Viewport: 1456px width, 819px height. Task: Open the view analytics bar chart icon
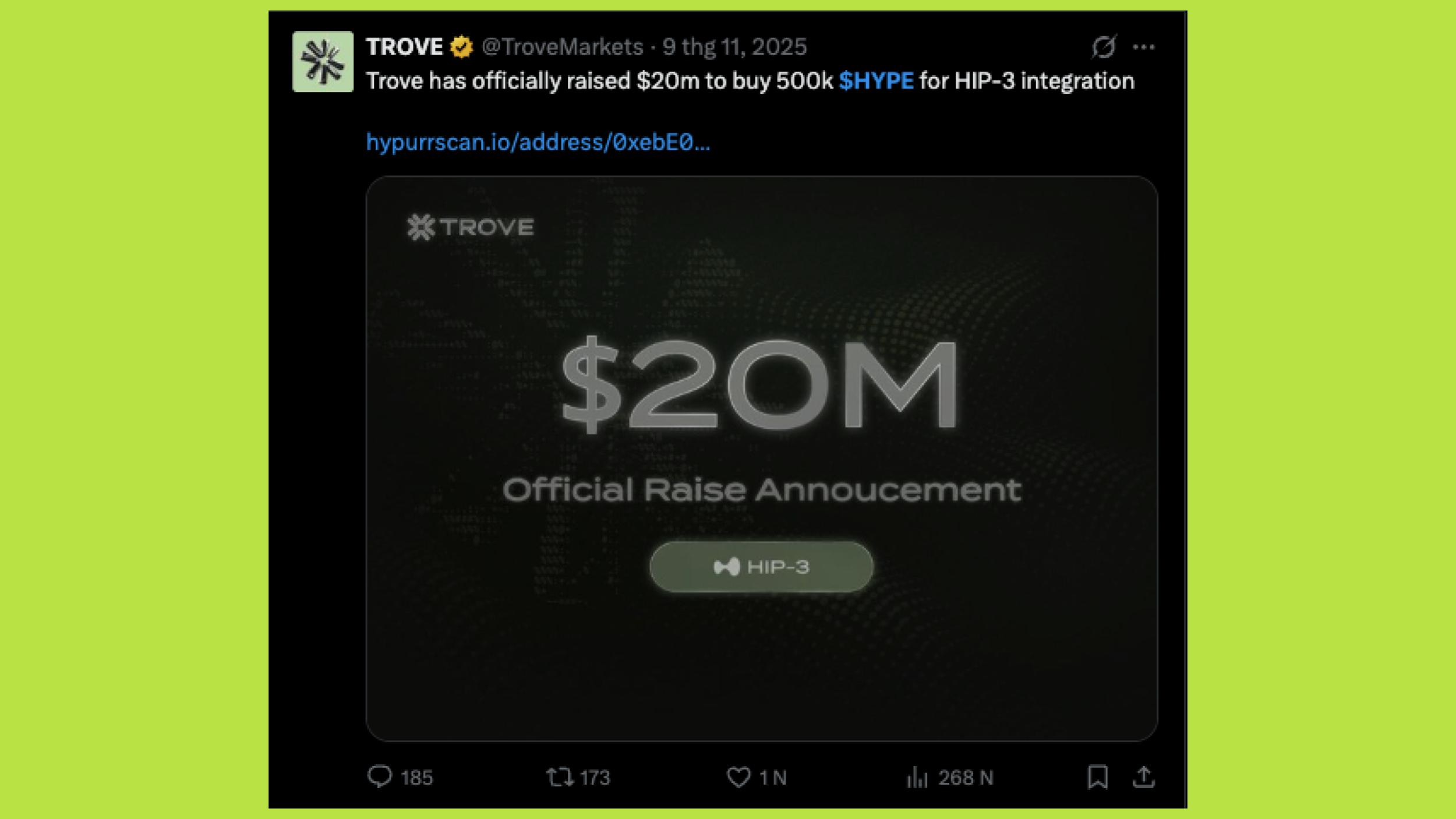click(x=917, y=776)
